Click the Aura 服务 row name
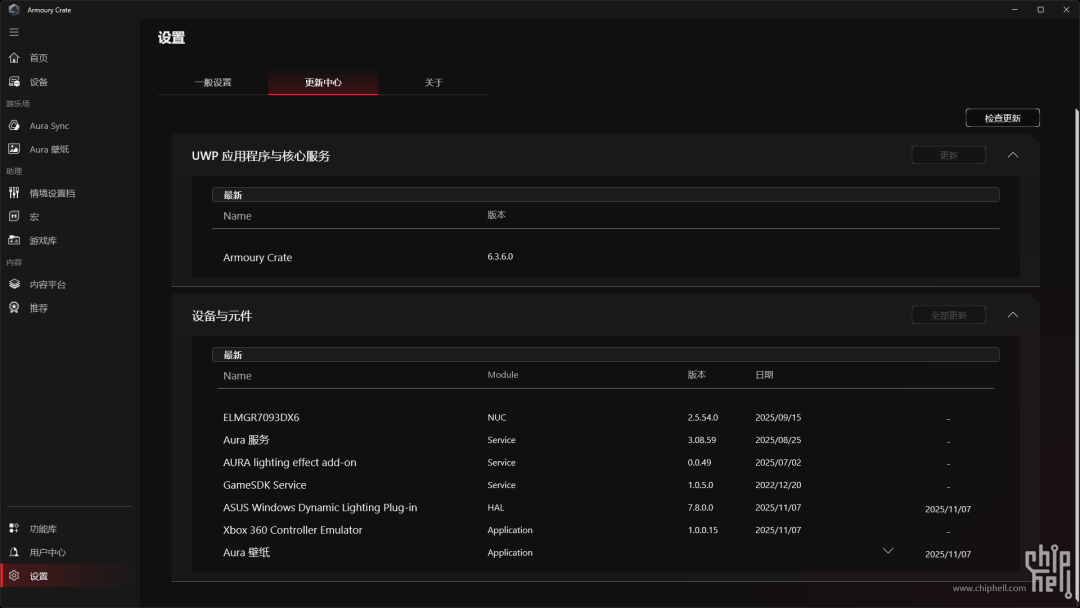 coord(246,440)
